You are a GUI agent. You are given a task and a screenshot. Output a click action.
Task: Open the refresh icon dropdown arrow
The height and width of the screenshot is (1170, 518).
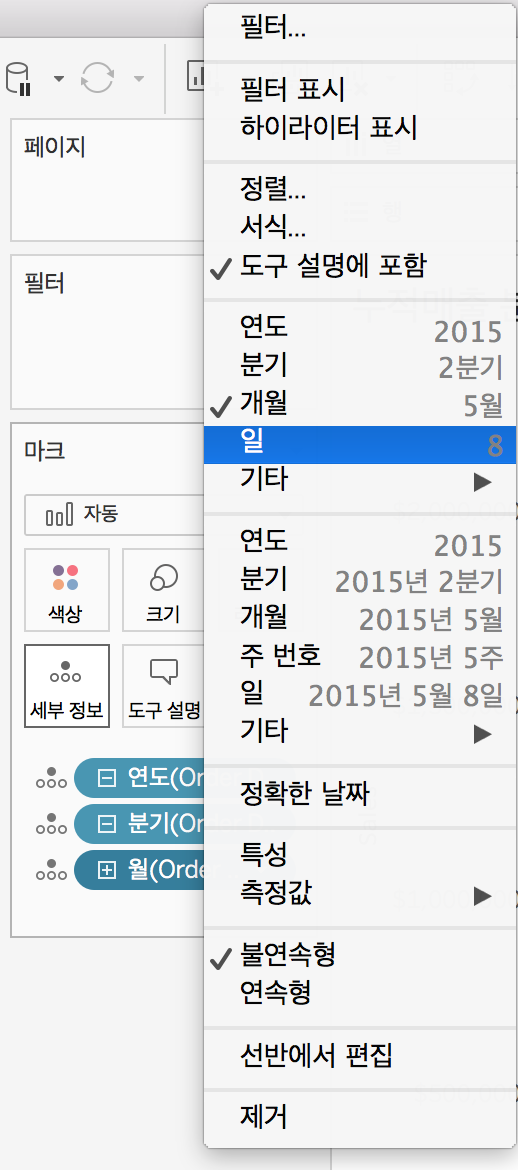139,79
